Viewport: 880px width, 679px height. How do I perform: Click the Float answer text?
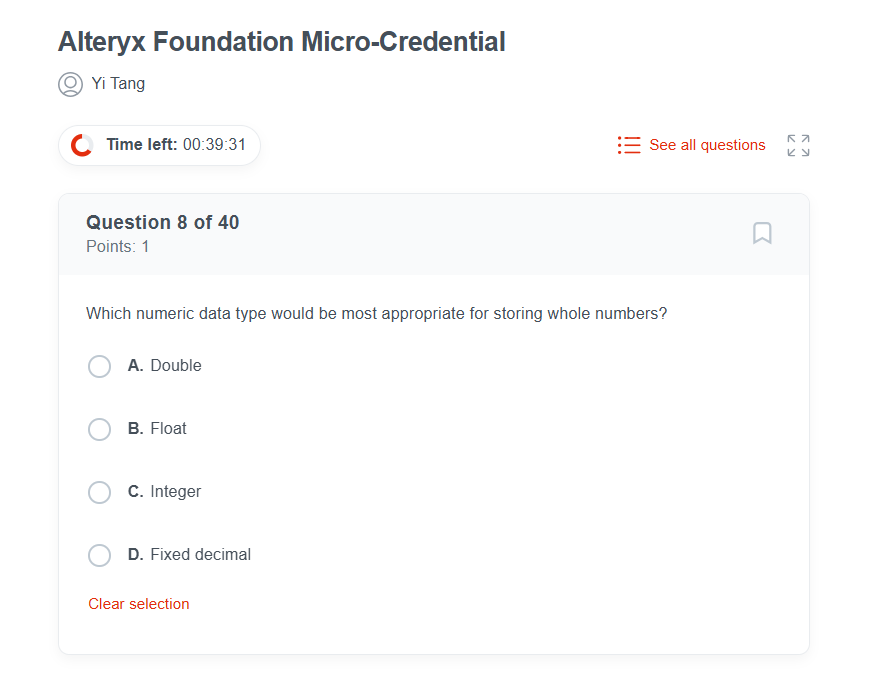point(169,429)
